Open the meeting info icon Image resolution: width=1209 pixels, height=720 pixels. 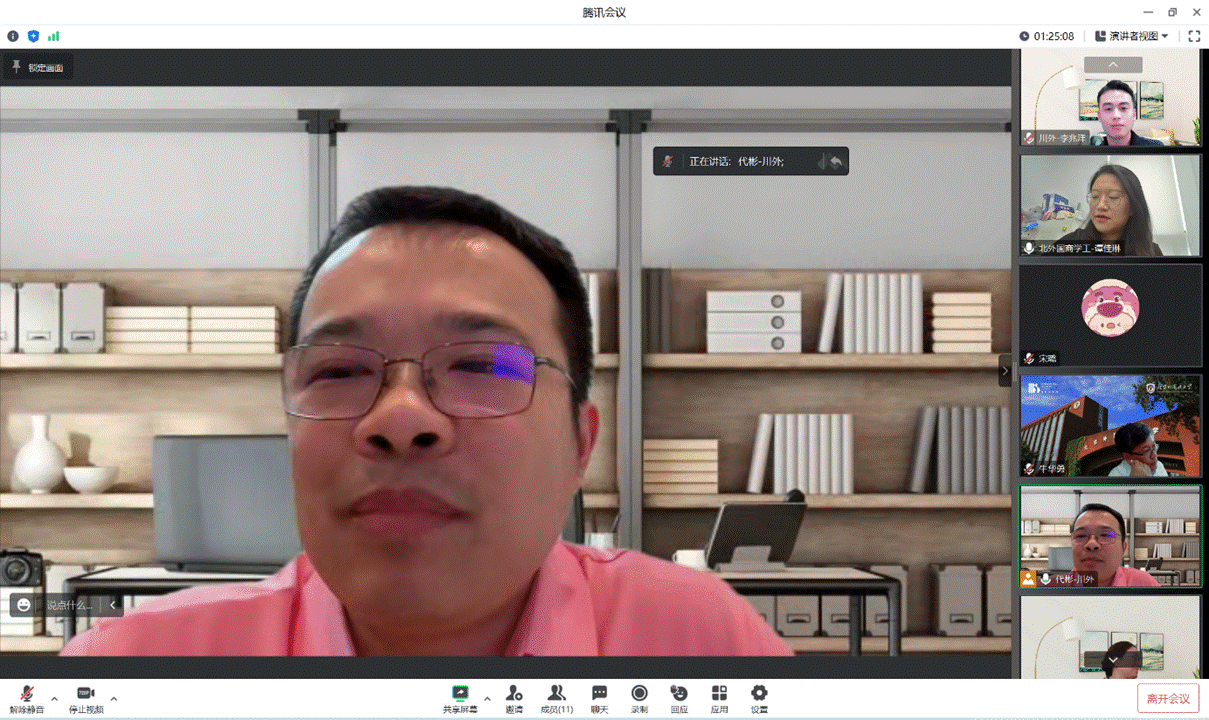point(13,36)
